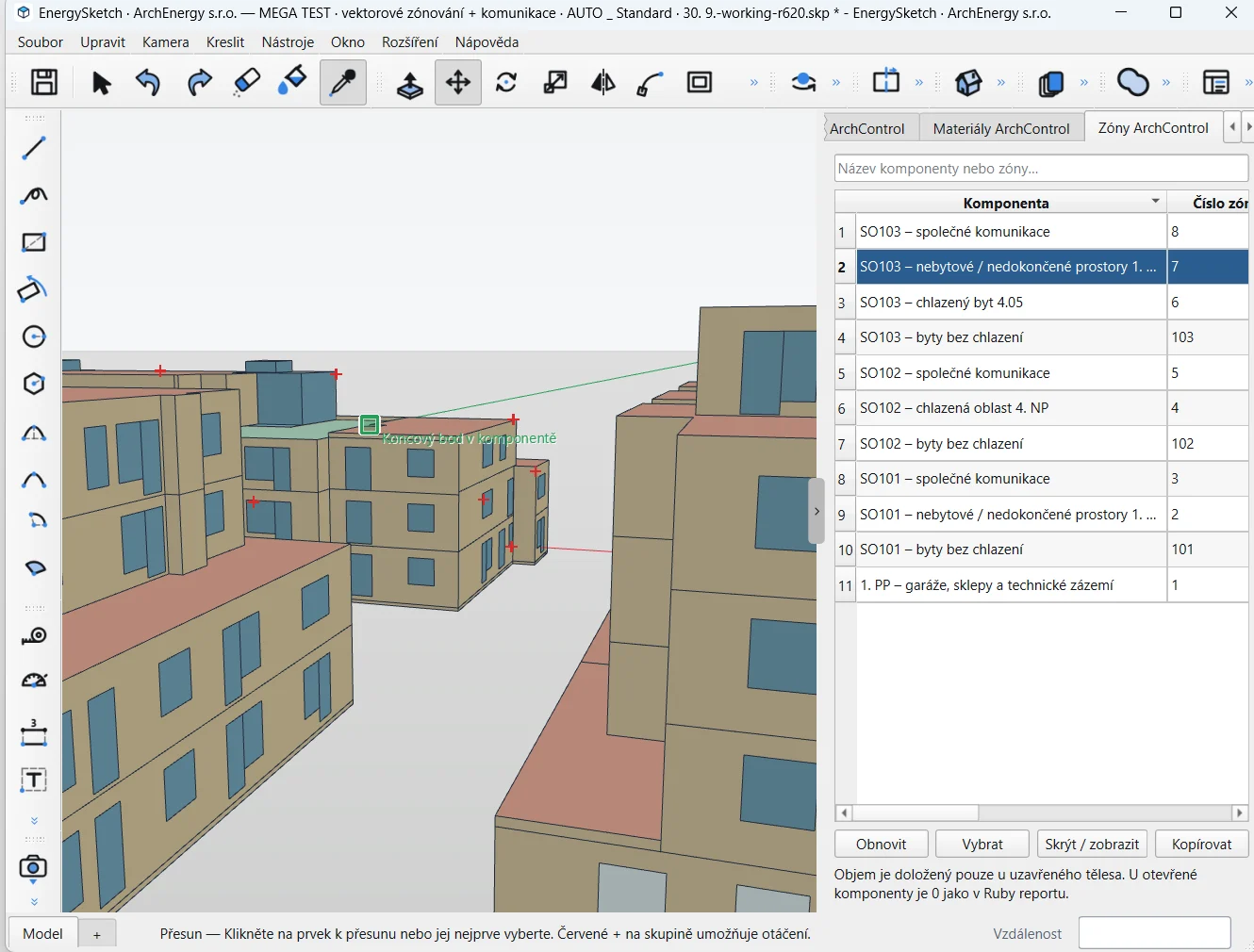Expand overflow chevron after union circles icon
The image size is (1254, 952).
[x=1166, y=83]
